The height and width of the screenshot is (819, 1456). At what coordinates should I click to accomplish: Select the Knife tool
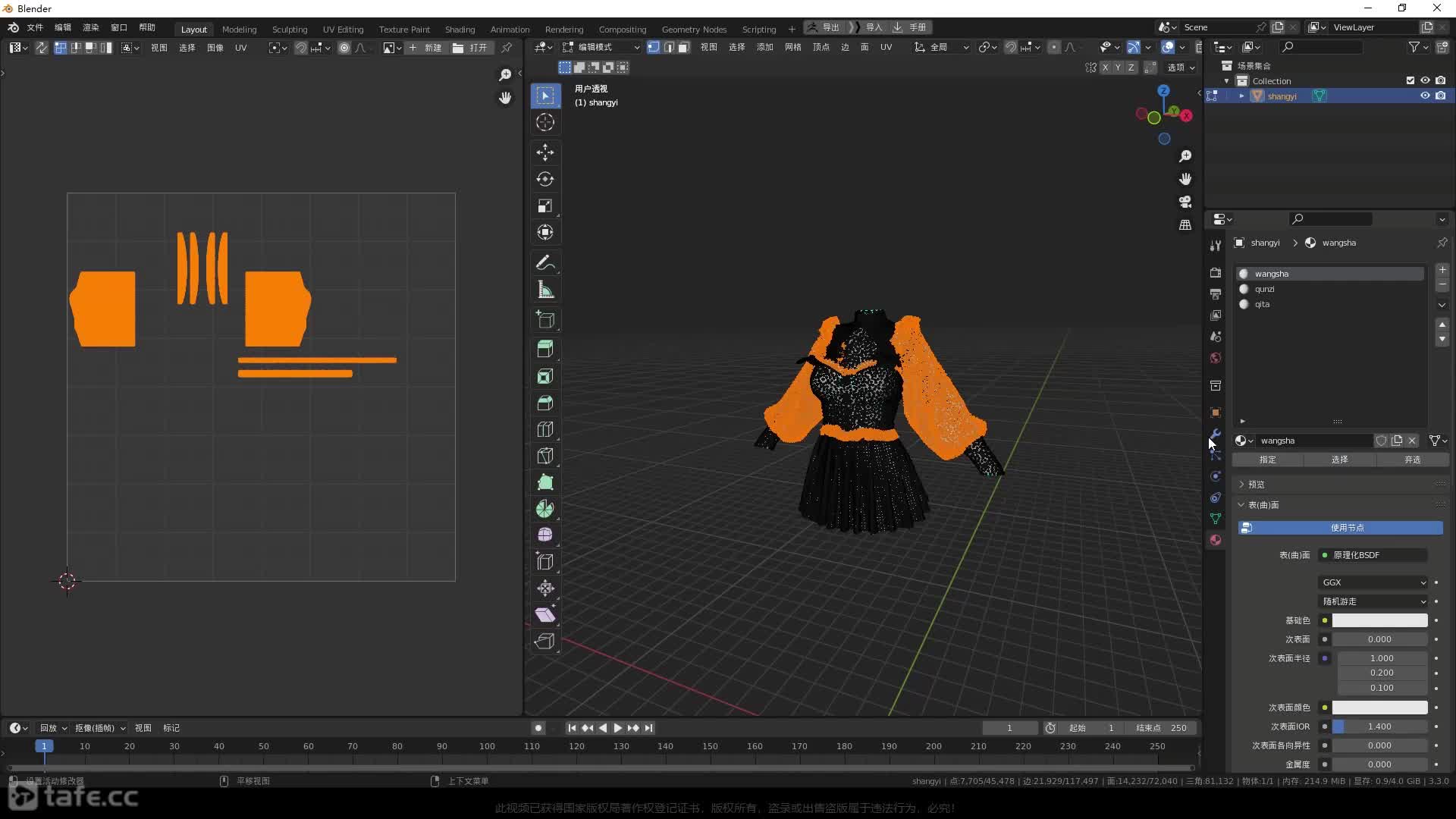(545, 456)
